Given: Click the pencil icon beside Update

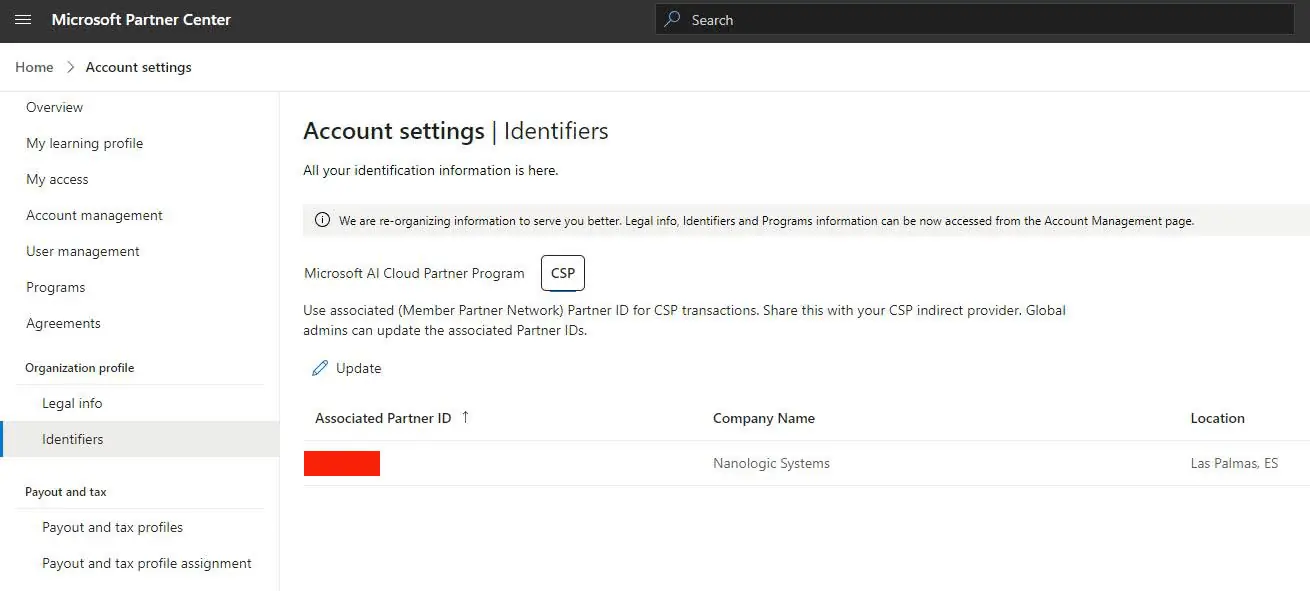Looking at the screenshot, I should click(320, 368).
